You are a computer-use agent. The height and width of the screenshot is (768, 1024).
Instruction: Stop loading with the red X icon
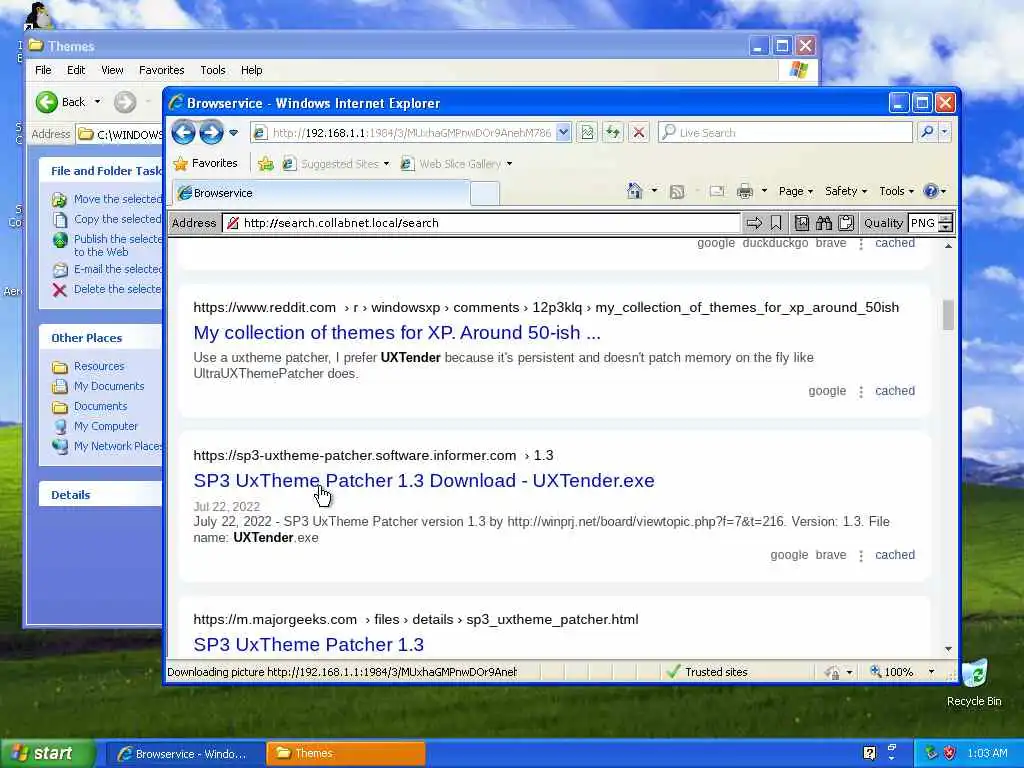[x=639, y=133]
